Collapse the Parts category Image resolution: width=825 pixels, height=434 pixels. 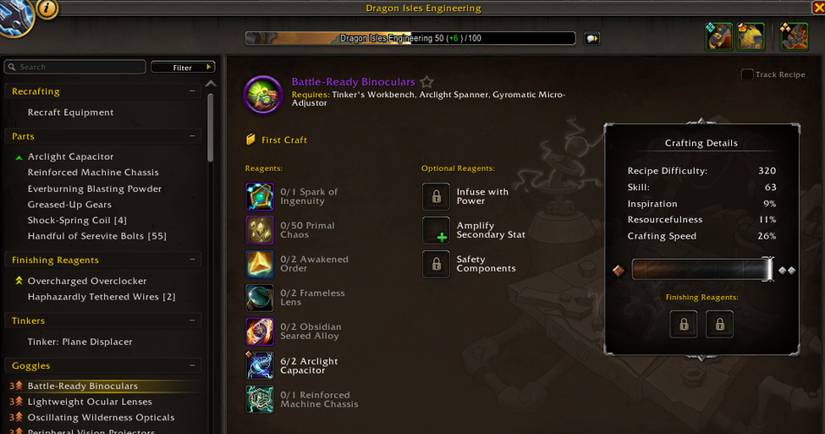192,136
